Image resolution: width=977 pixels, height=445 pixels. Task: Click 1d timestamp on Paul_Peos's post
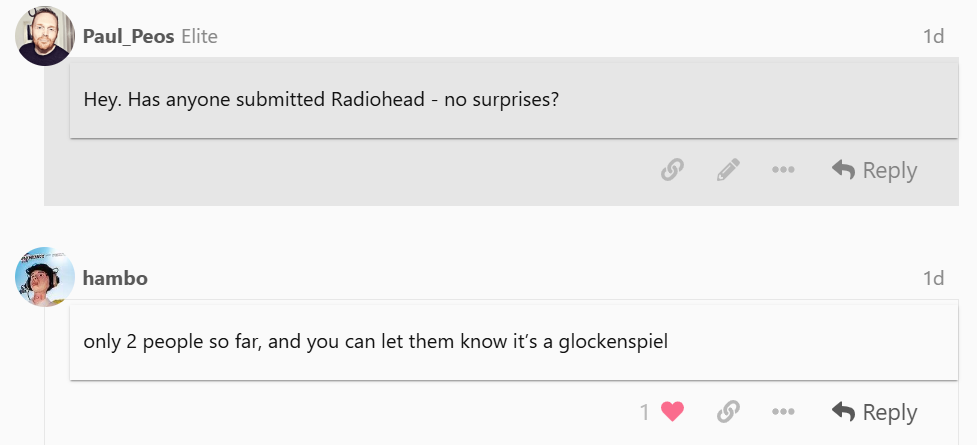[933, 36]
